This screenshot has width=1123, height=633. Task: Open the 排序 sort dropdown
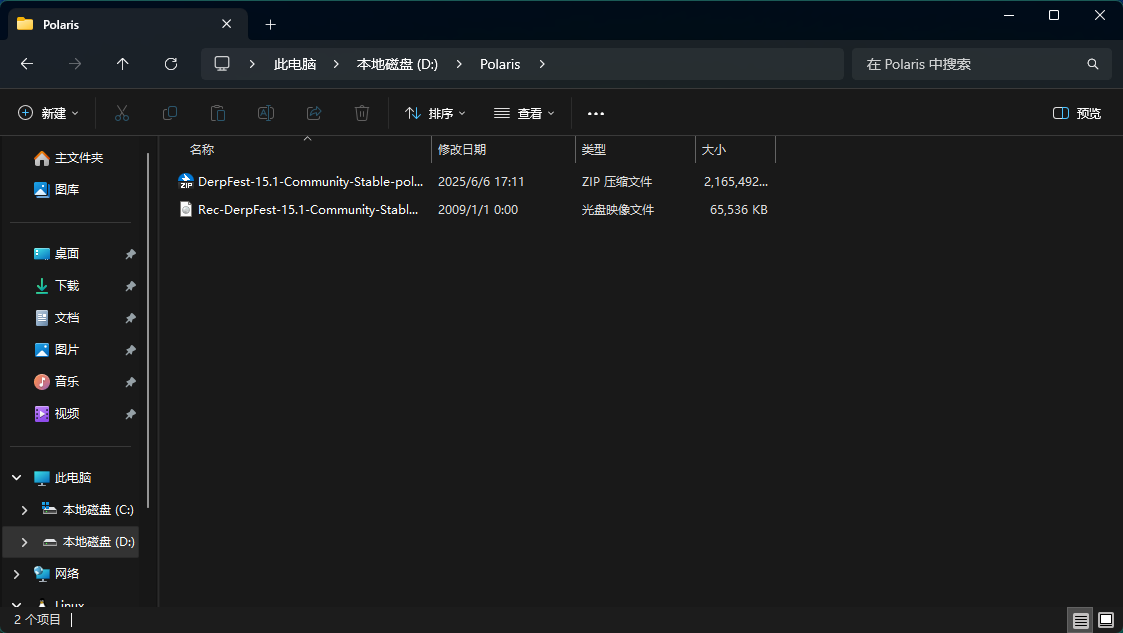tap(435, 113)
